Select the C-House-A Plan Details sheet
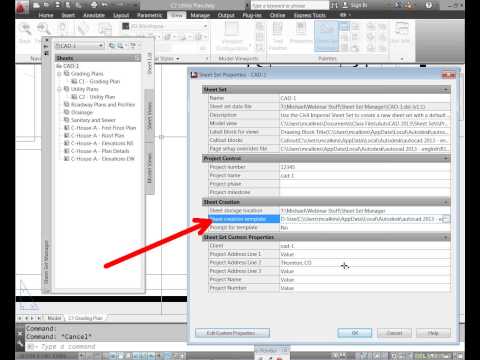This screenshot has width=480, height=360. (96, 151)
